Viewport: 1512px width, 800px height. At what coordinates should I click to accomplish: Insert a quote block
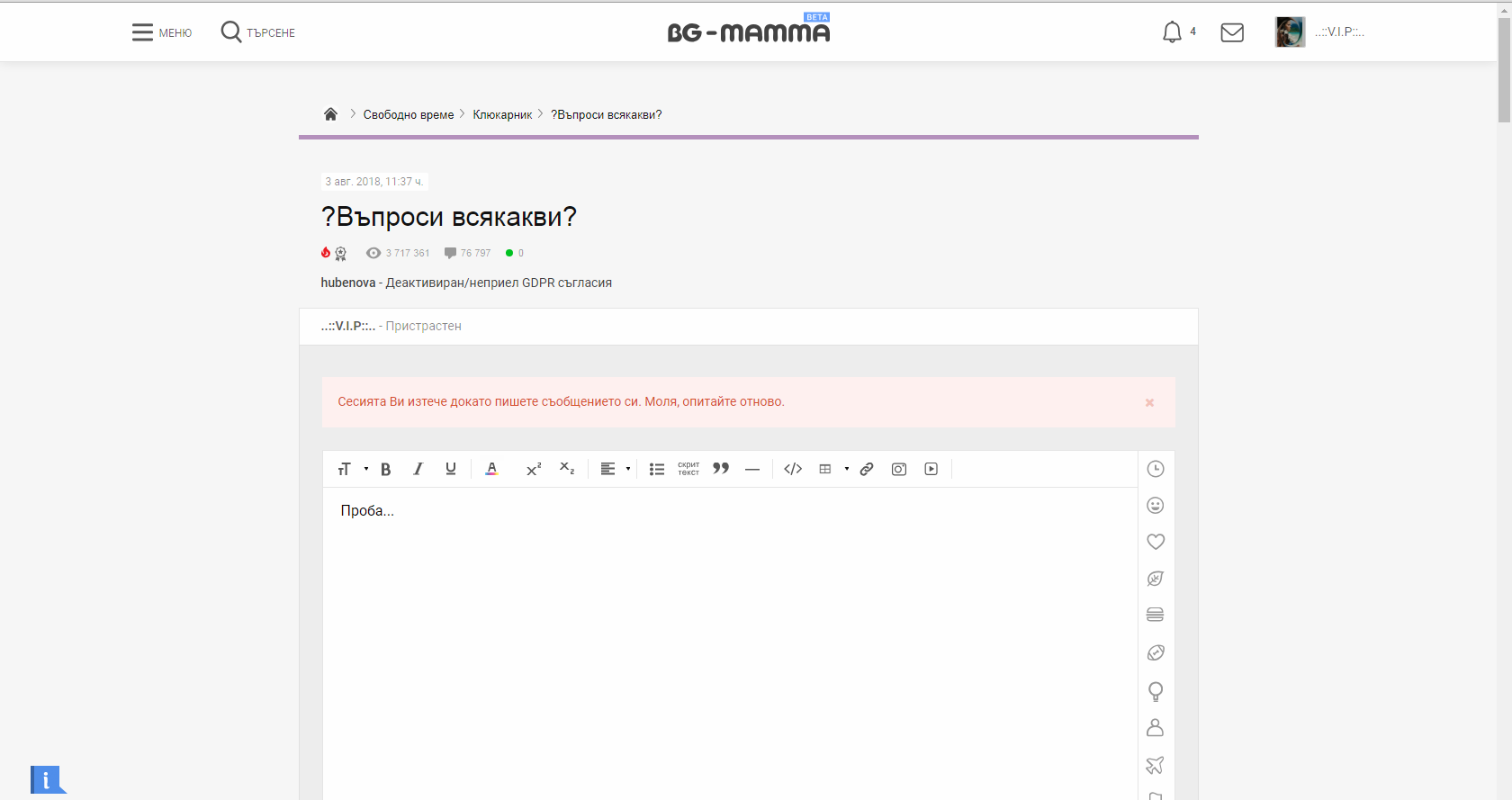(721, 469)
